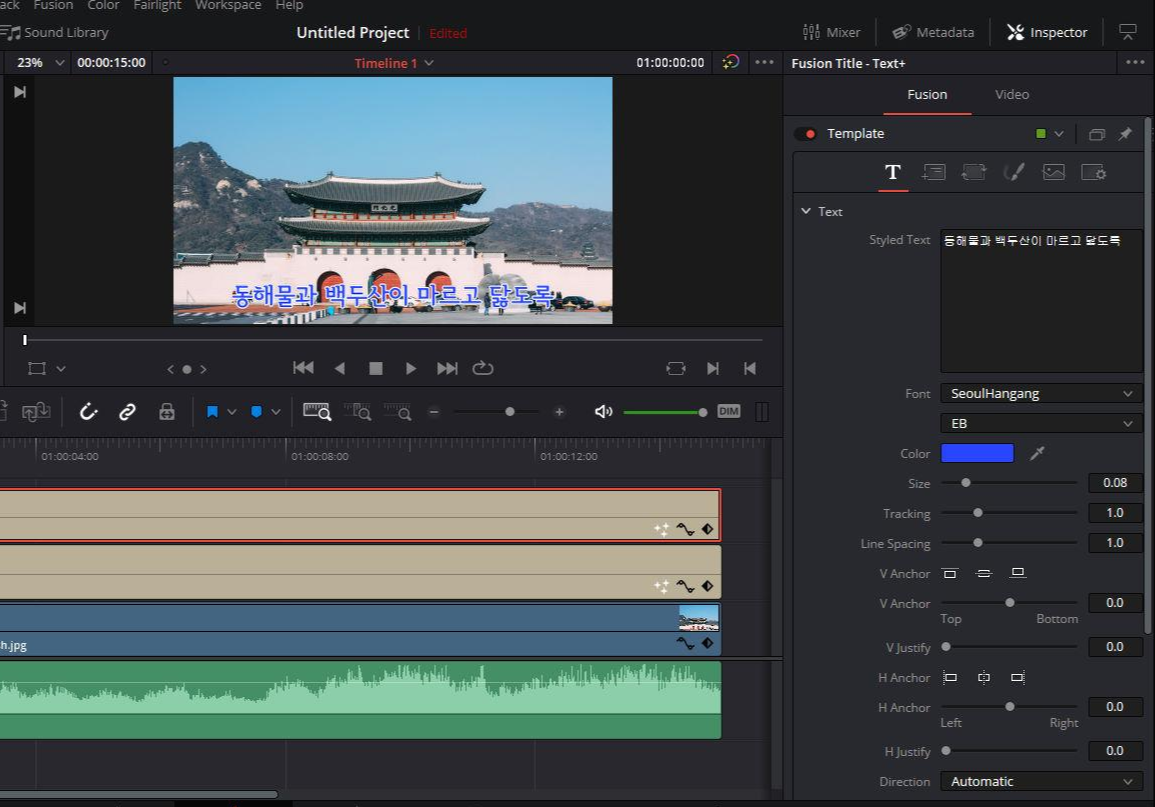Image resolution: width=1155 pixels, height=807 pixels.
Task: Open viewer options three-dot menu
Action: (x=764, y=63)
